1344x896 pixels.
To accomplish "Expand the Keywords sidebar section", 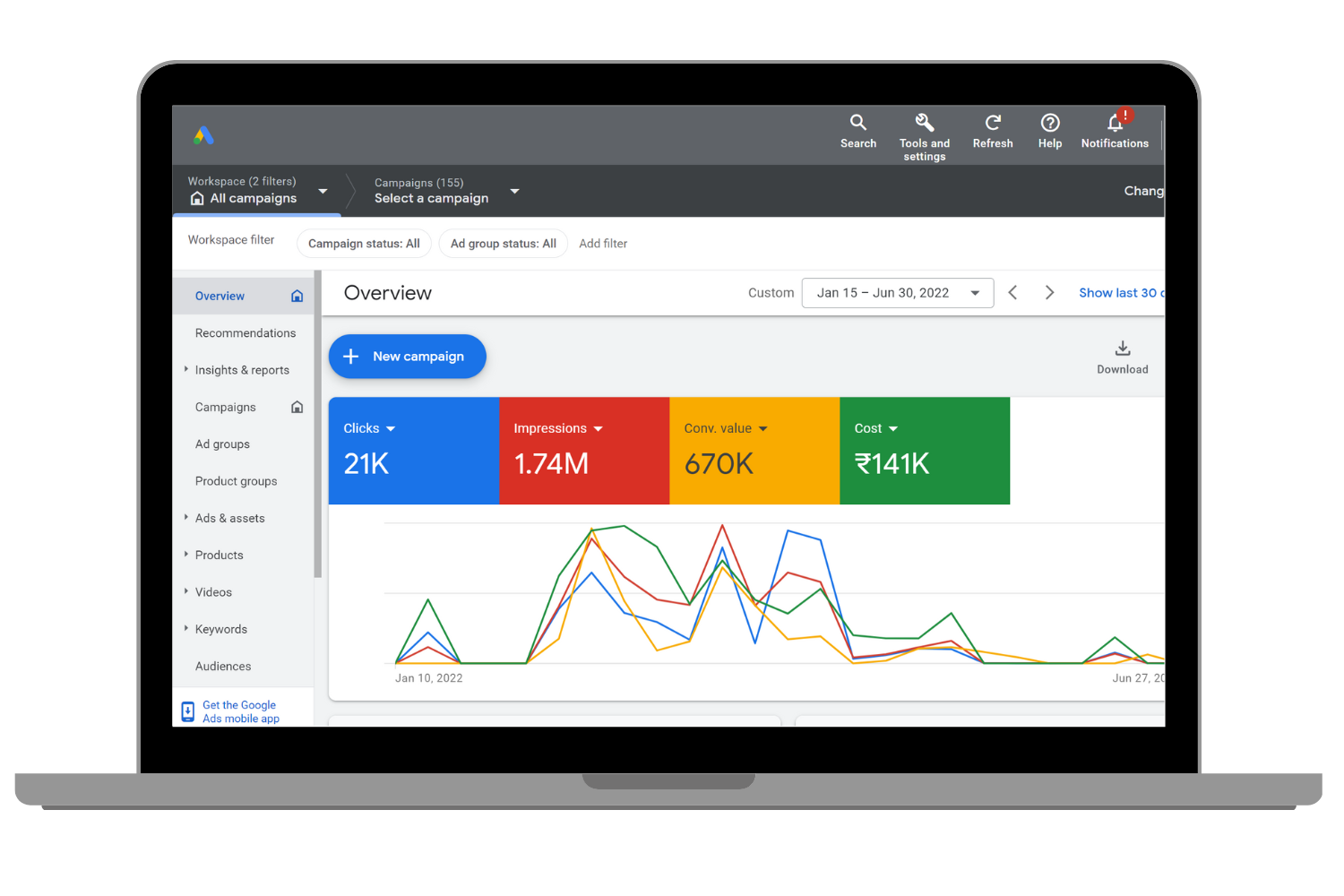I will 186,628.
